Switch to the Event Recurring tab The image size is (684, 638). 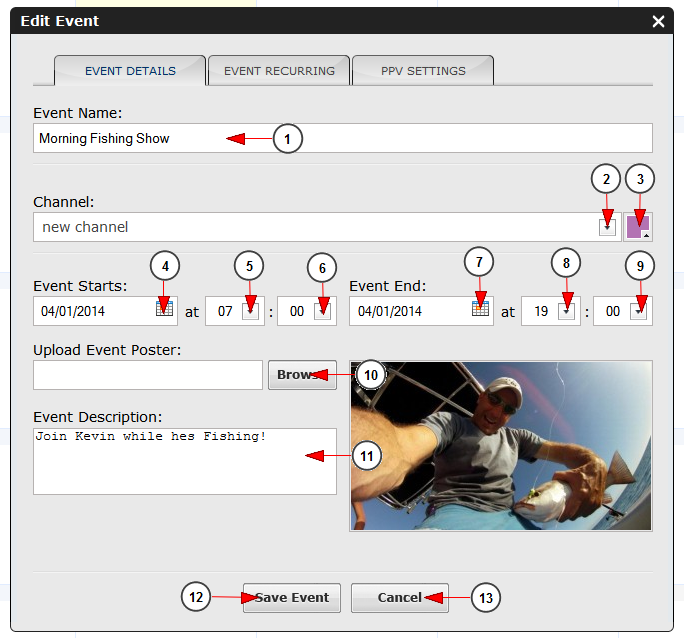point(279,71)
